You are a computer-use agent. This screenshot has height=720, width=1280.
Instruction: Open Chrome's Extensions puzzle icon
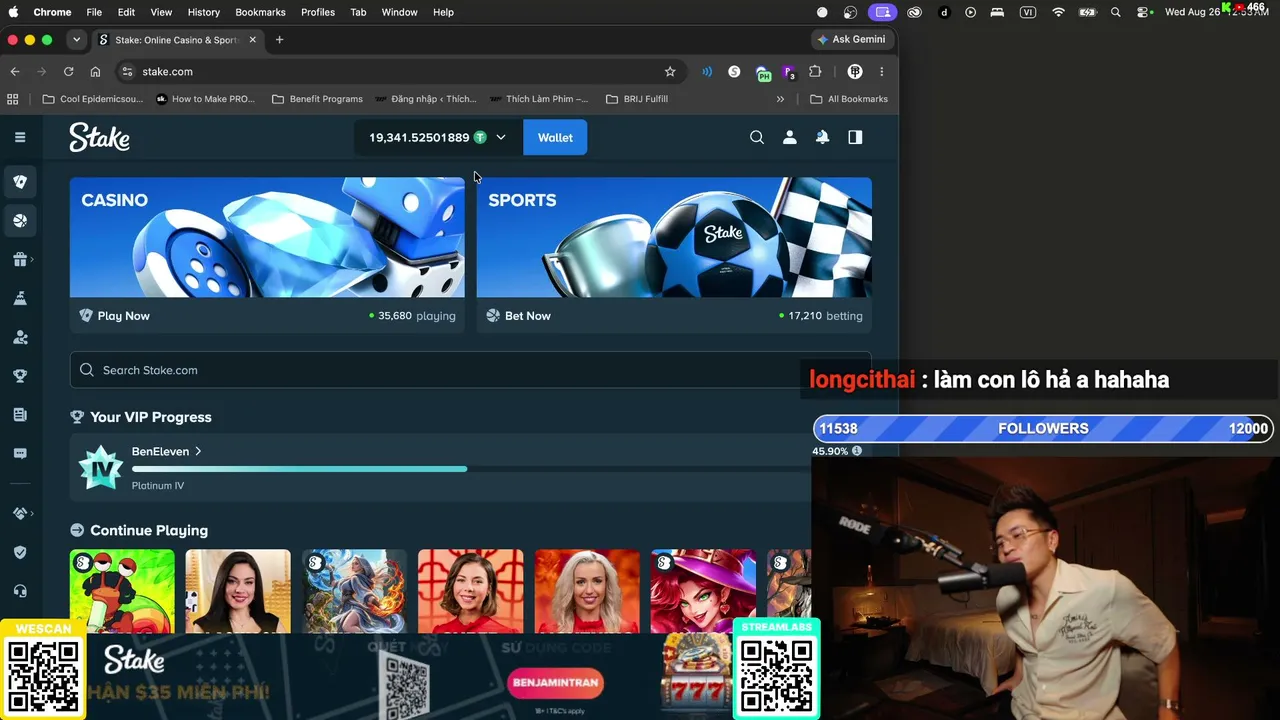(815, 72)
